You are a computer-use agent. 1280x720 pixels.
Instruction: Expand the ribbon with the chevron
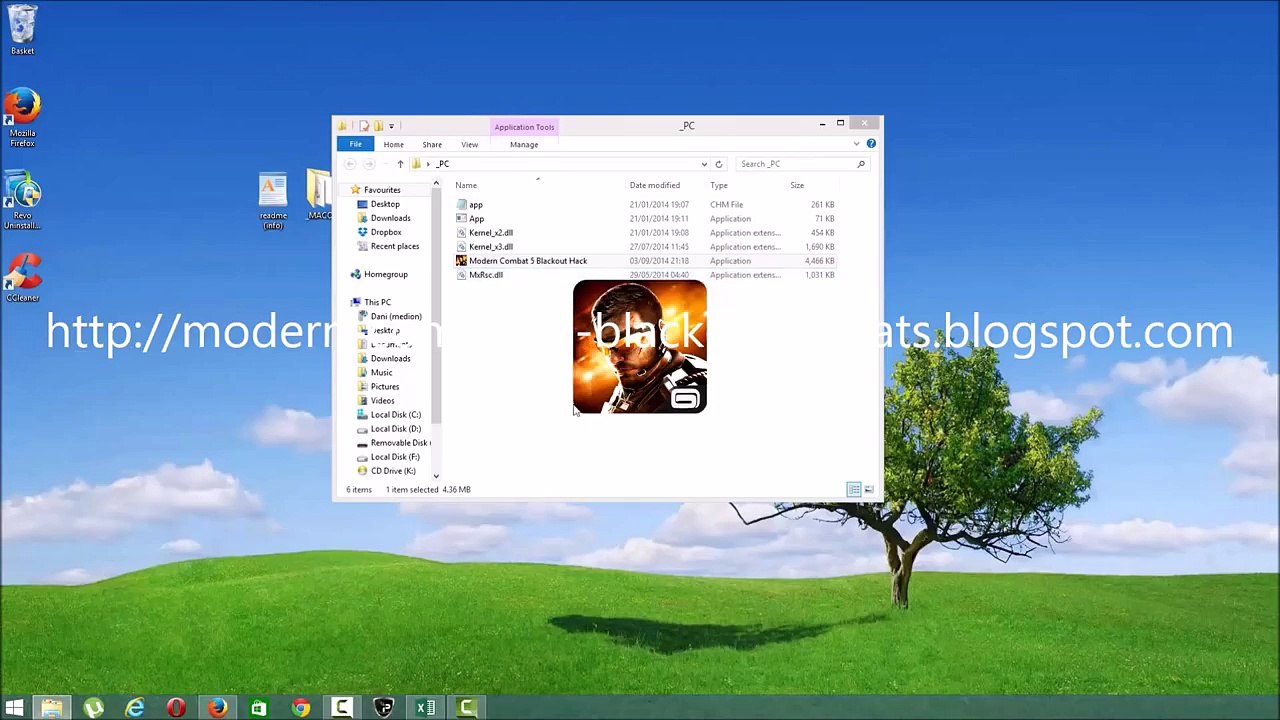click(856, 144)
